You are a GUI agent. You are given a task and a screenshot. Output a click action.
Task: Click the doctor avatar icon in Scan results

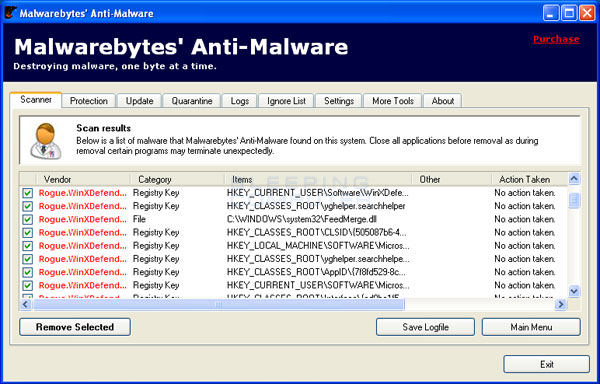click(x=46, y=141)
